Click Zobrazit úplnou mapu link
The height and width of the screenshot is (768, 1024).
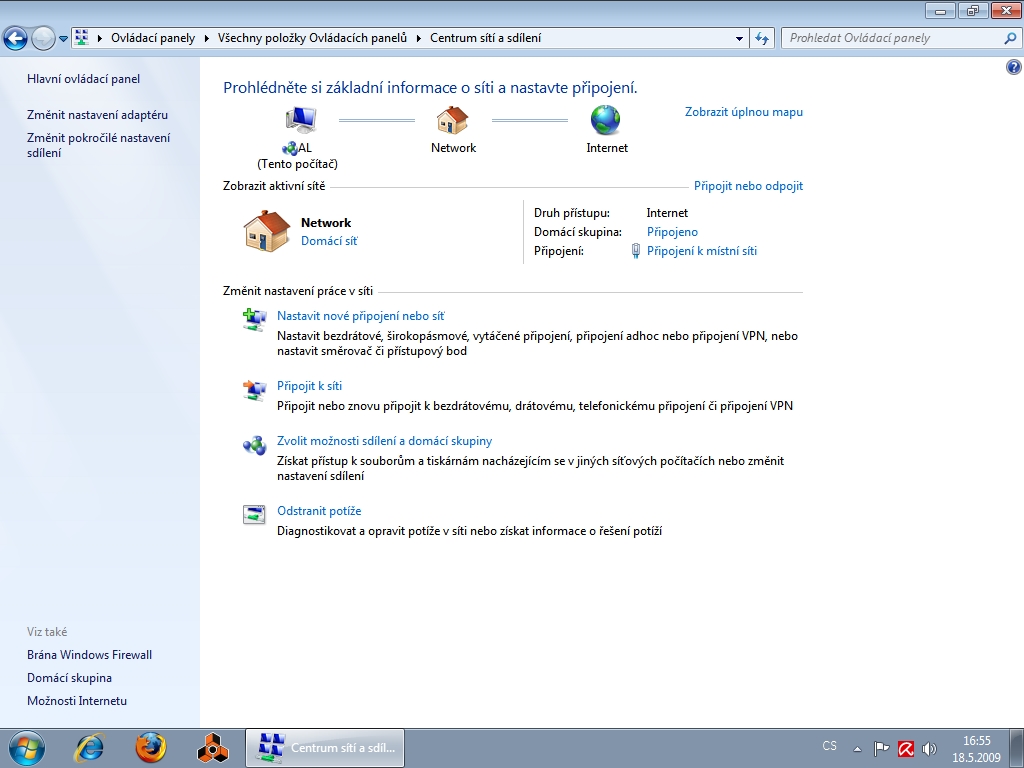744,112
